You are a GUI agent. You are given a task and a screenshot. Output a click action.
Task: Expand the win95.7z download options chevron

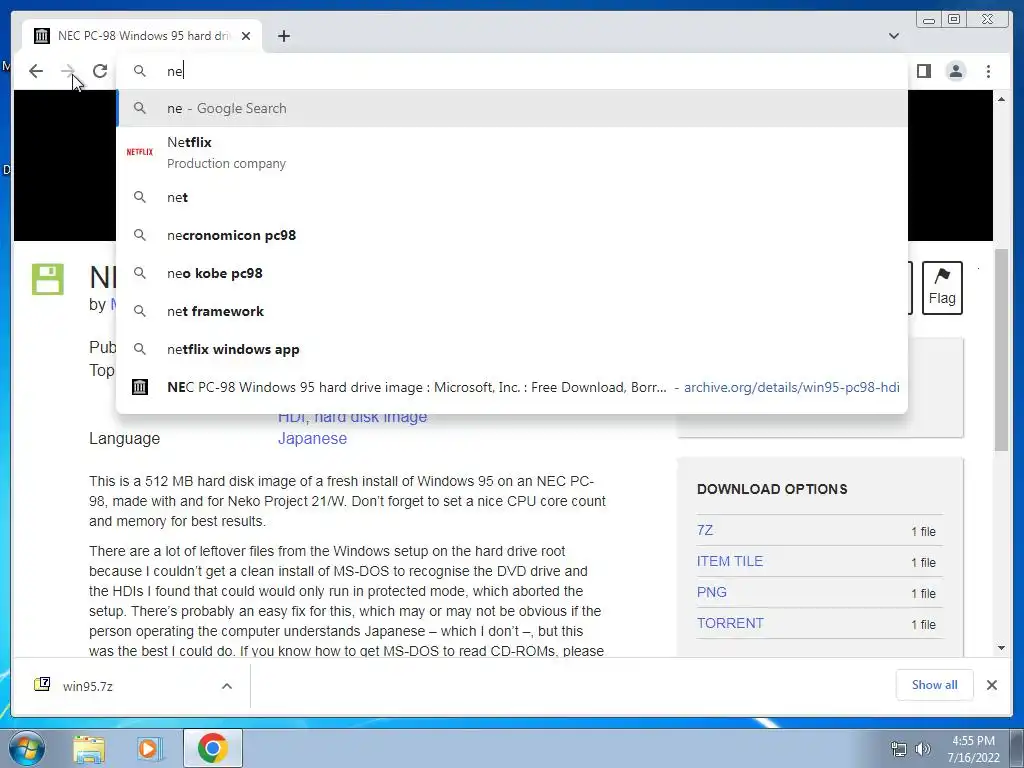(227, 686)
